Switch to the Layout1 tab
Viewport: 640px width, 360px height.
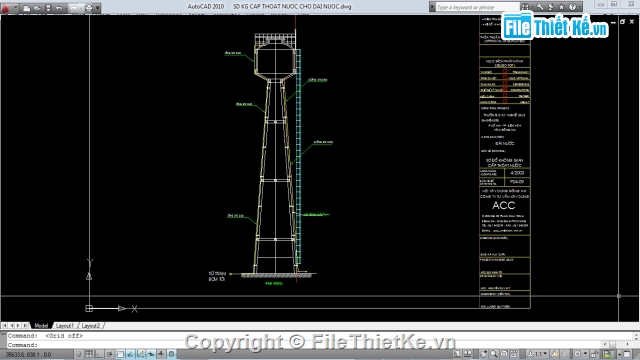[64, 326]
